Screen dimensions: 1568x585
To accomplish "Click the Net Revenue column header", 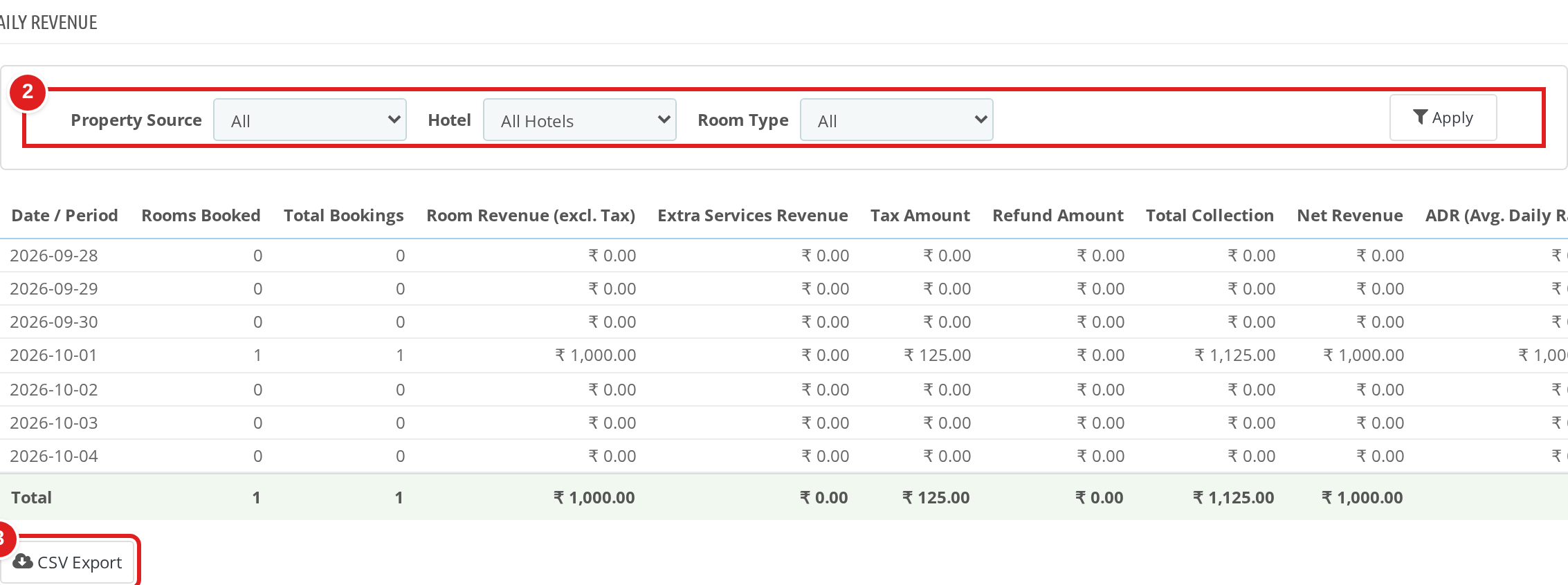I will [x=1349, y=216].
